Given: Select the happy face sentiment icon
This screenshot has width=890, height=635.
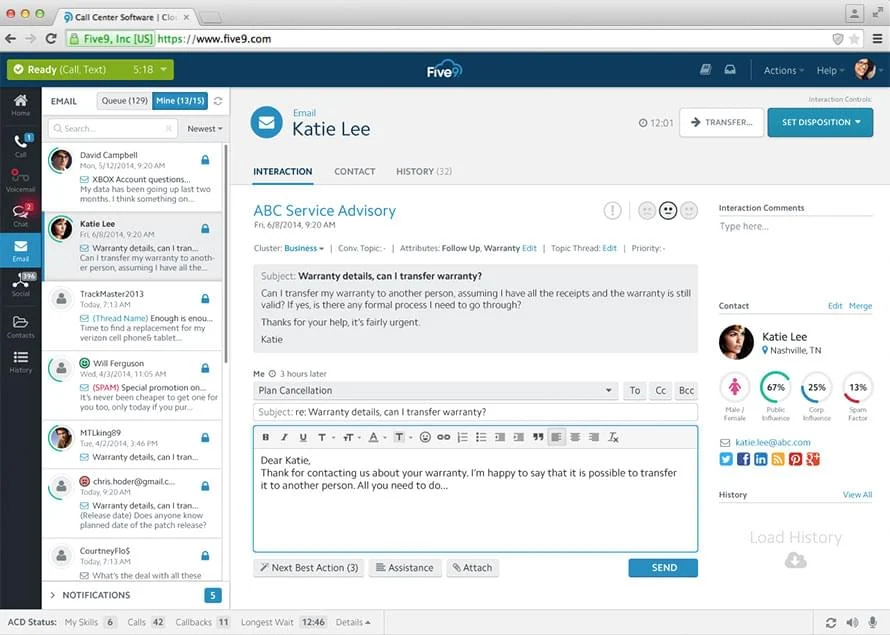Looking at the screenshot, I should tap(689, 211).
